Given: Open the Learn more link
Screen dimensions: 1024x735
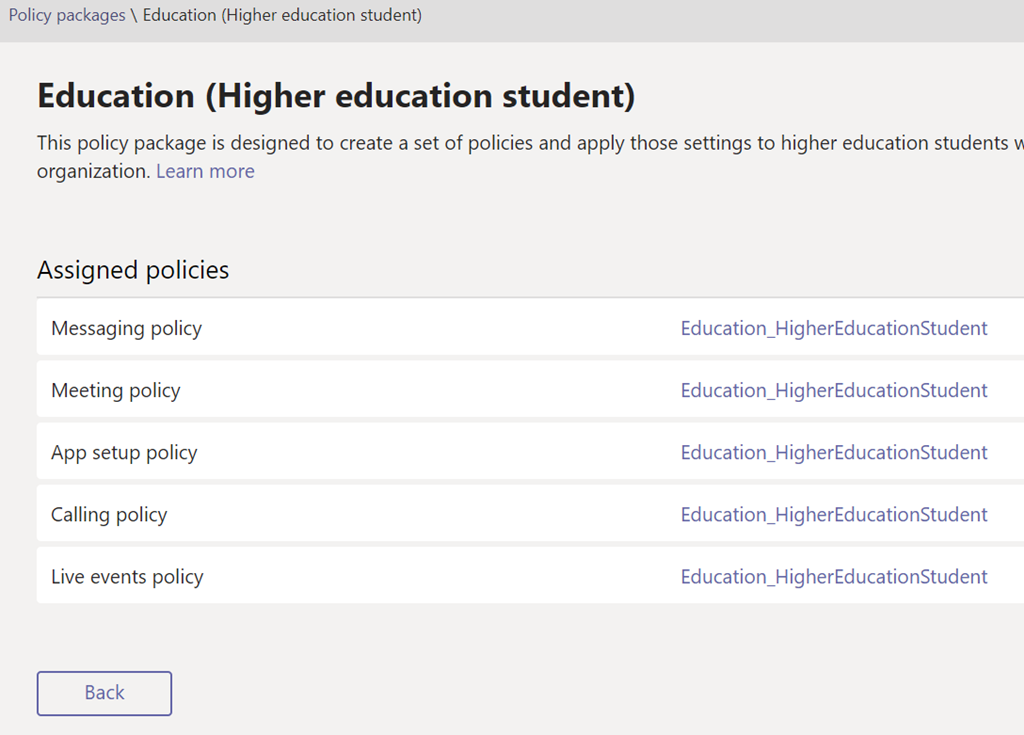Looking at the screenshot, I should pyautogui.click(x=205, y=171).
